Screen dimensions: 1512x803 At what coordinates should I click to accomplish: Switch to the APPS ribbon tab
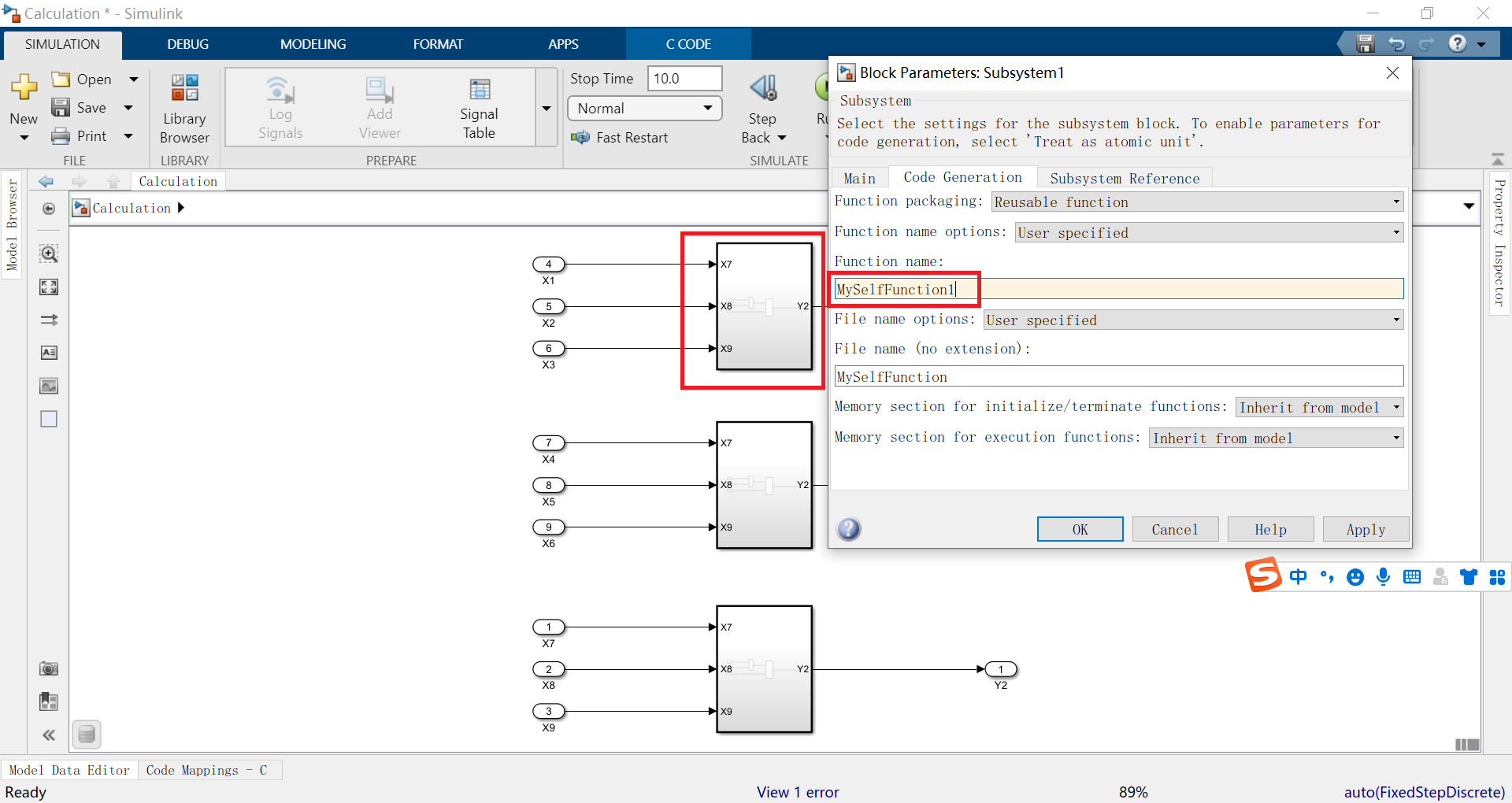(x=563, y=44)
